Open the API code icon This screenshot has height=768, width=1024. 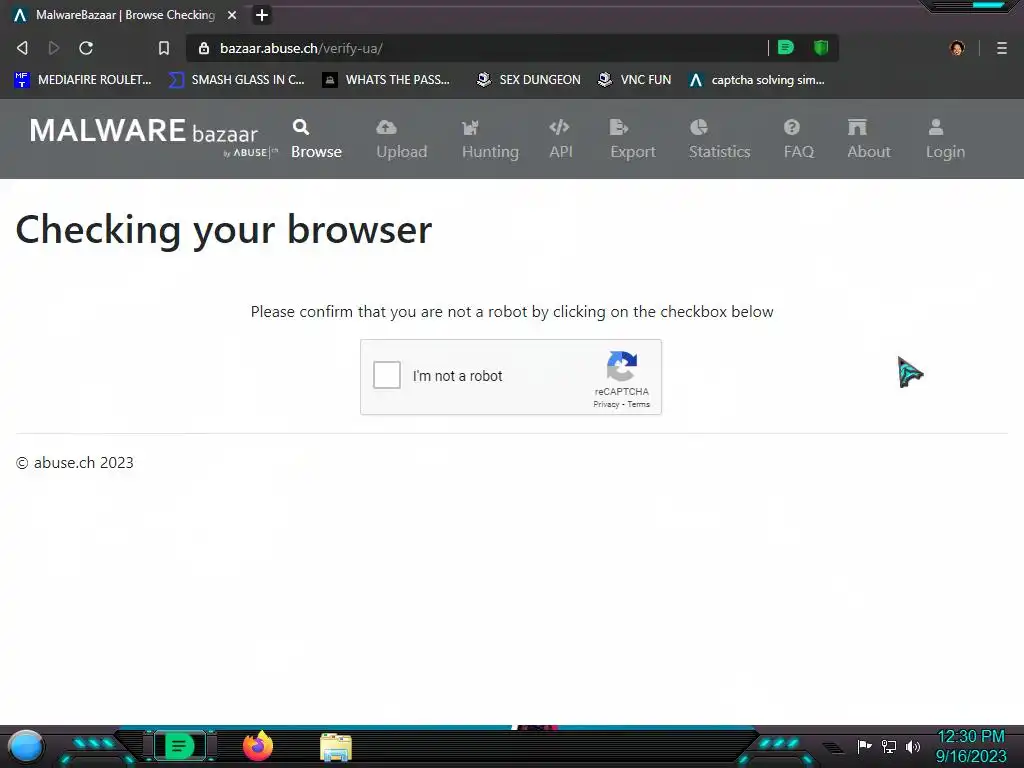560,127
